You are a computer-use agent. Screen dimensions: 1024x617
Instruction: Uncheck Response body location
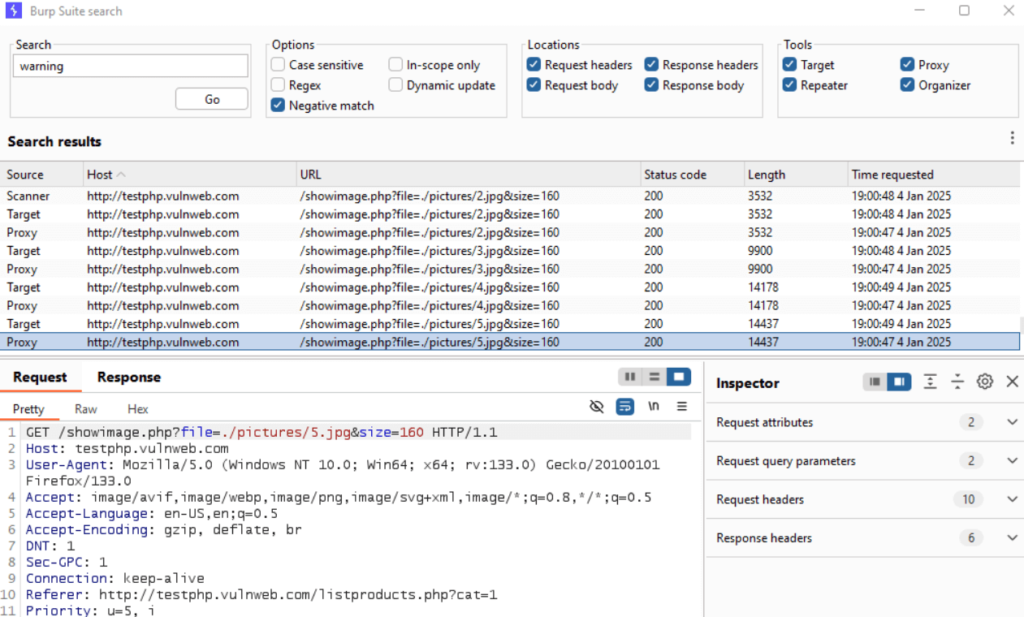652,85
